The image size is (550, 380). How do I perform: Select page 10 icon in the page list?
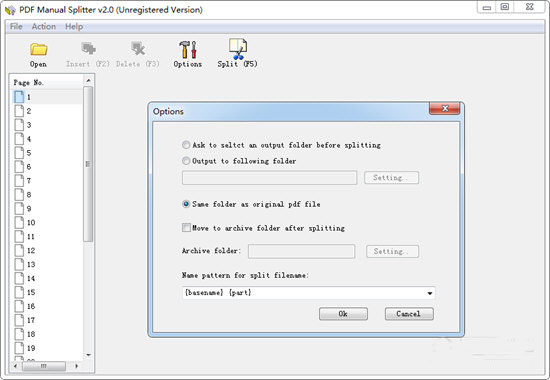pos(19,222)
